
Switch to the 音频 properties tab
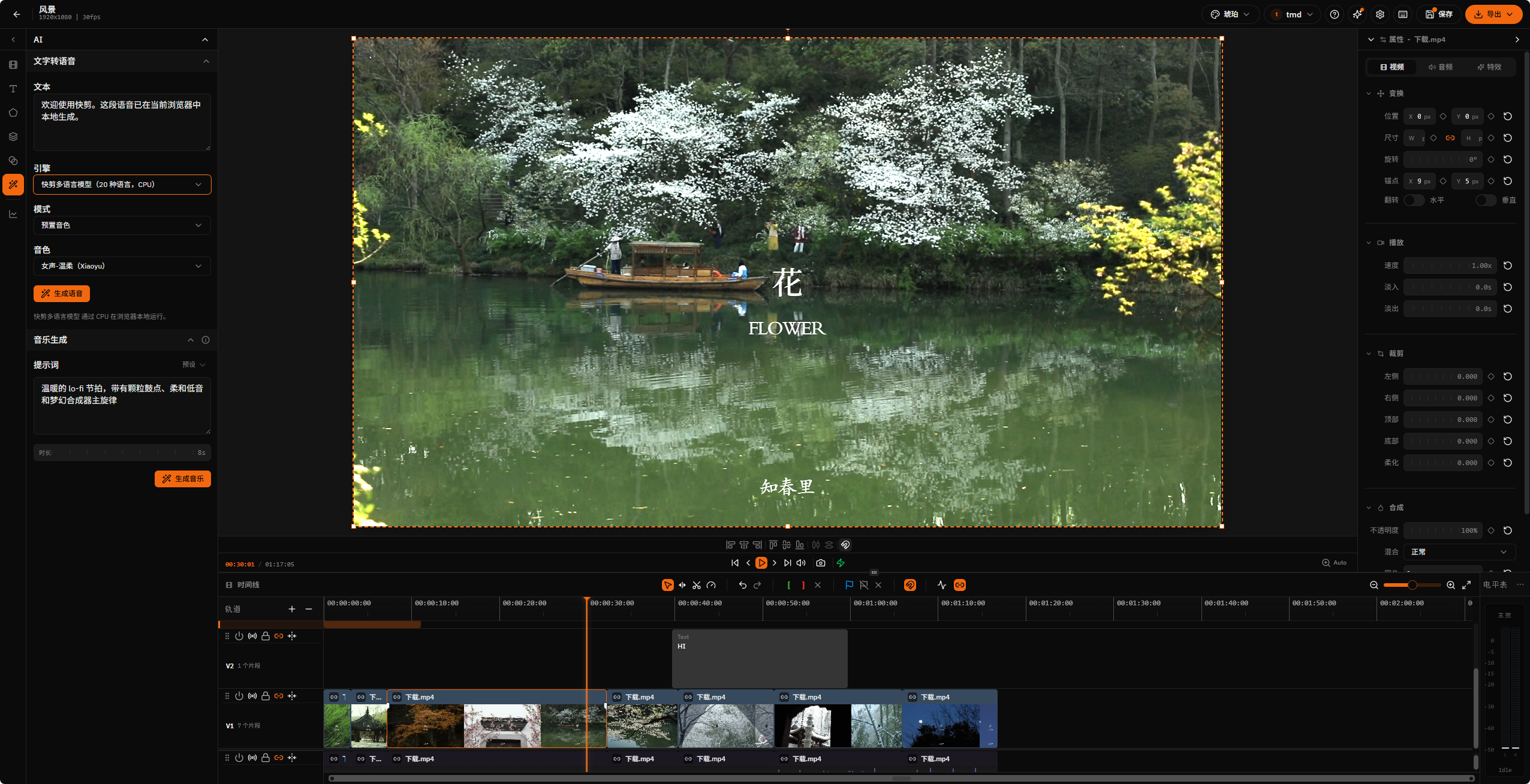(1440, 67)
